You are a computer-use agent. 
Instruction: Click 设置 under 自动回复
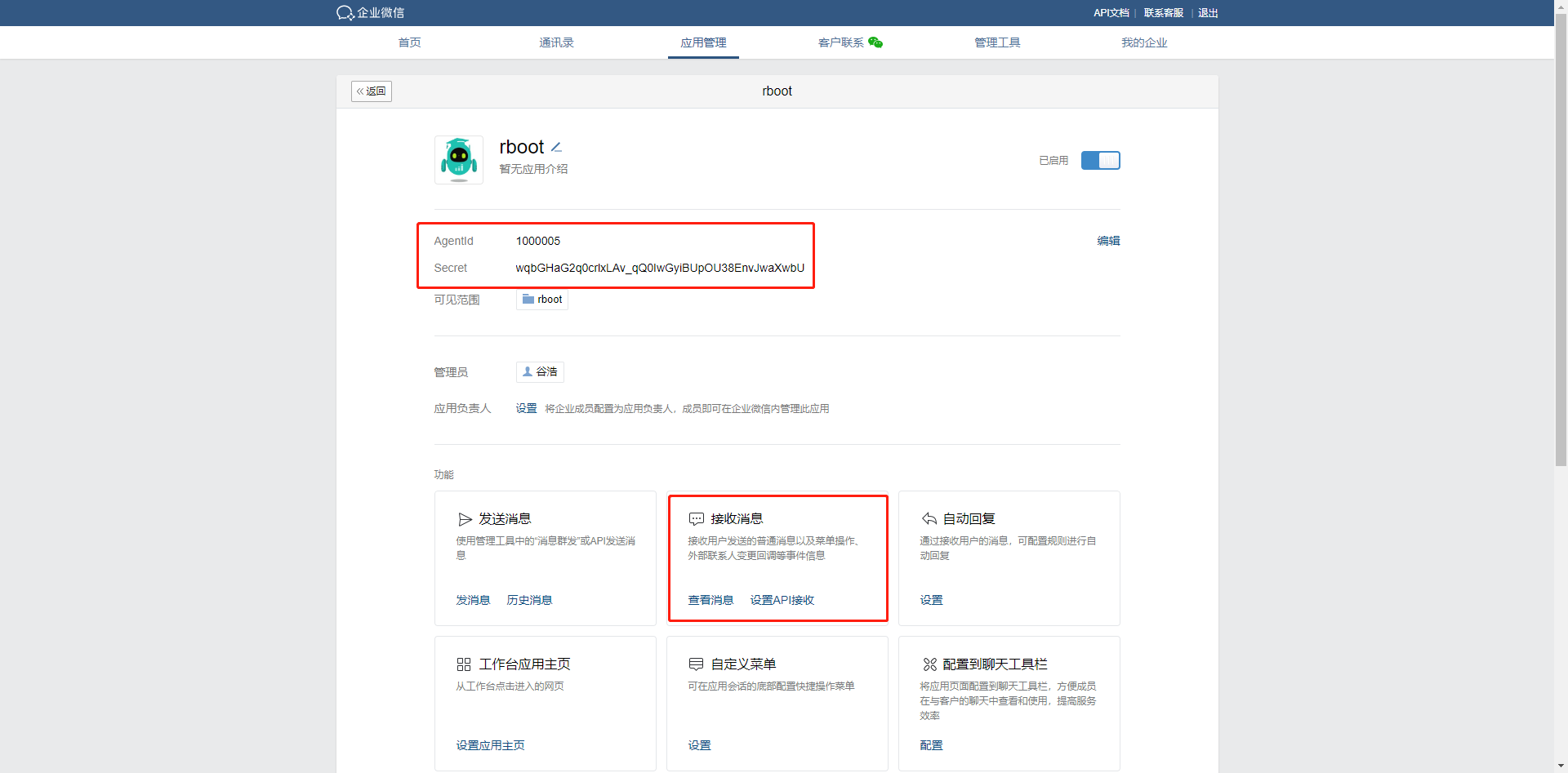pos(931,600)
